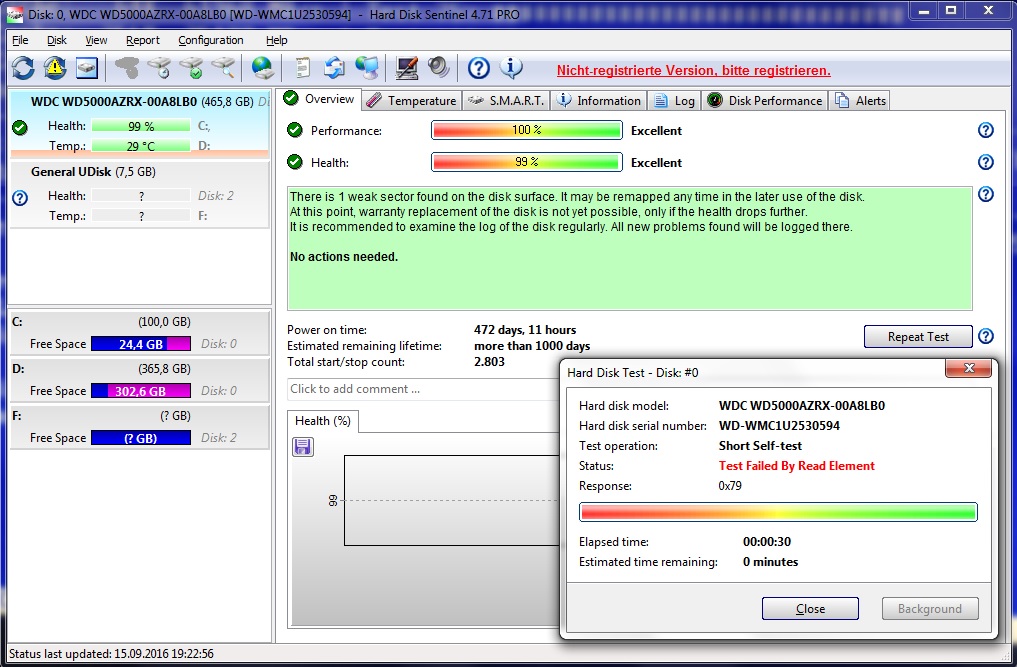Screen dimensions: 1017x667
Task: Click the help icon beside Performance bar
Action: 985,130
